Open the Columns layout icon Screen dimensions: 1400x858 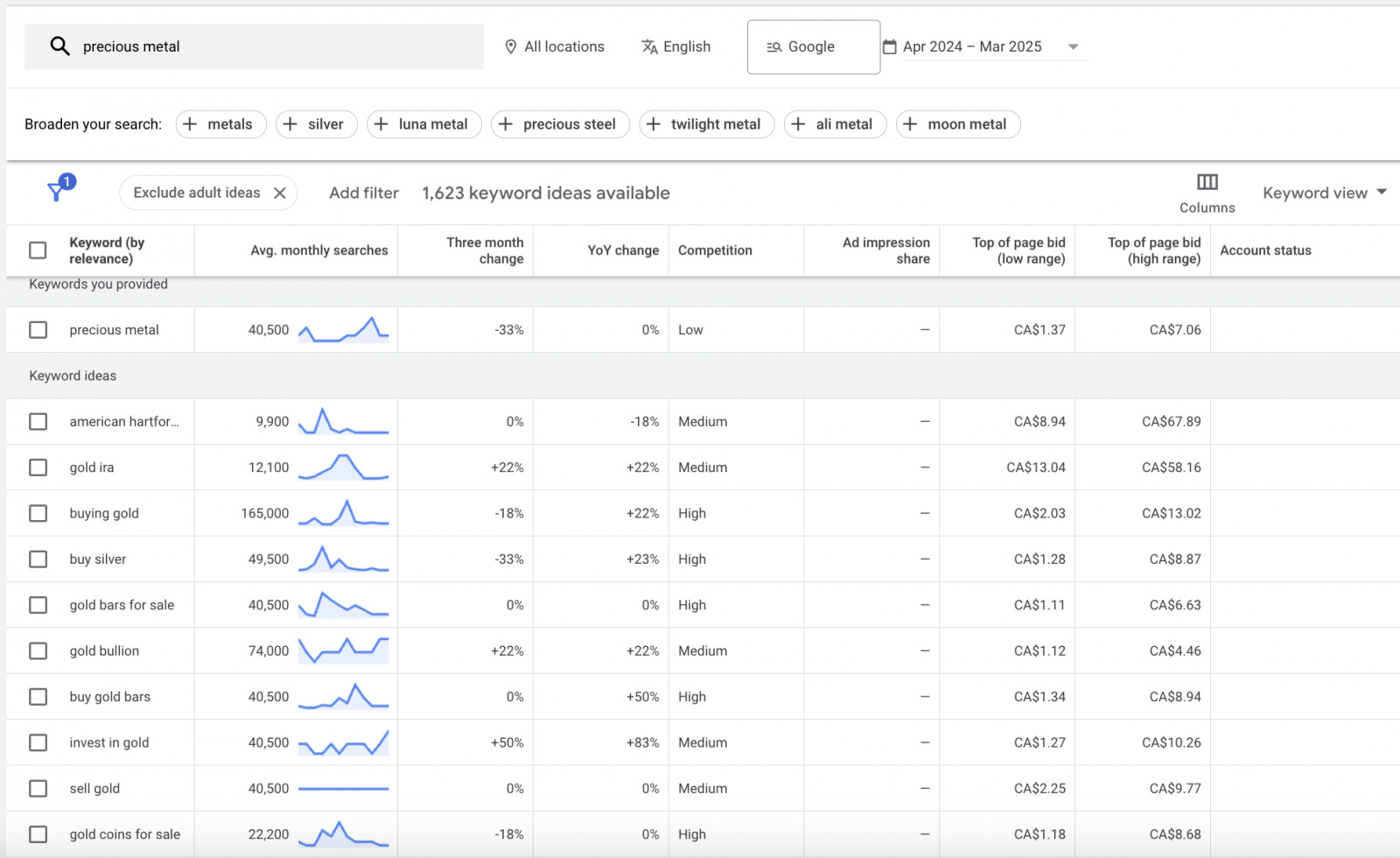1207,182
